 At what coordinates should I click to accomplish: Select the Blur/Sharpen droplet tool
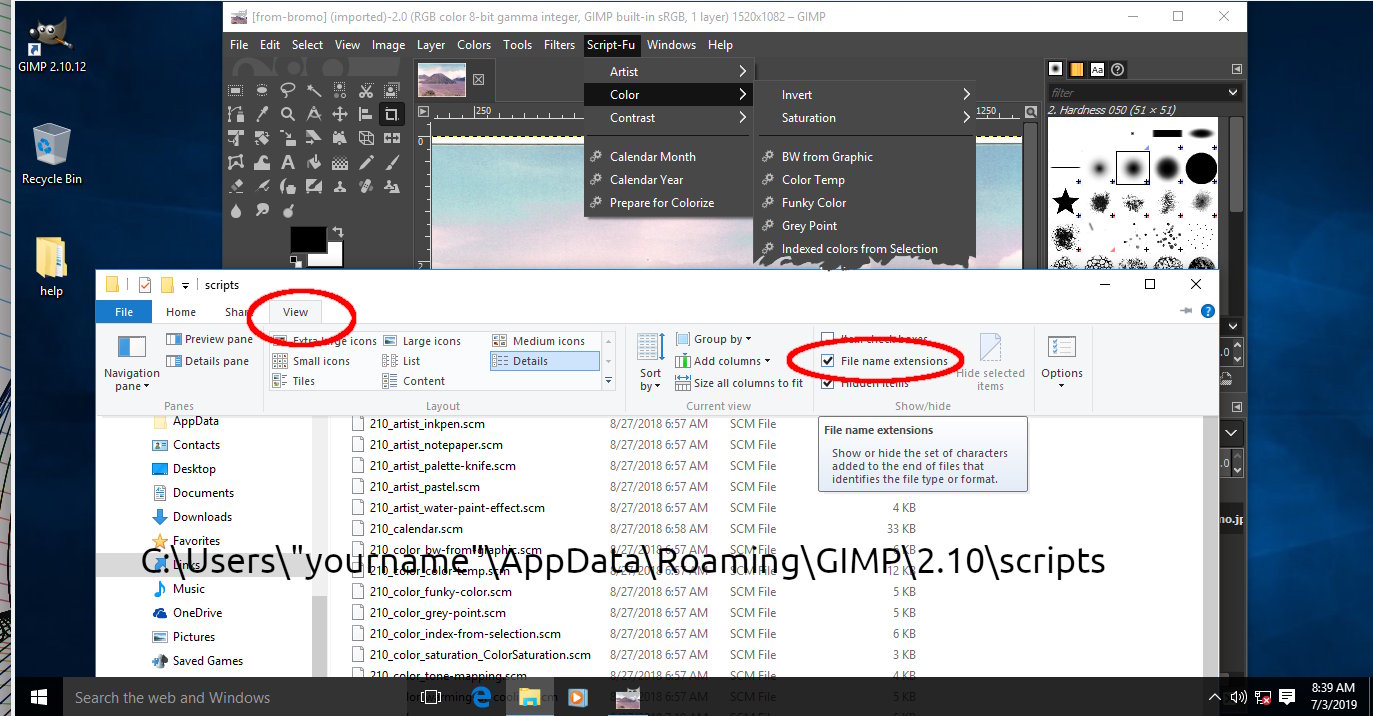pyautogui.click(x=236, y=210)
